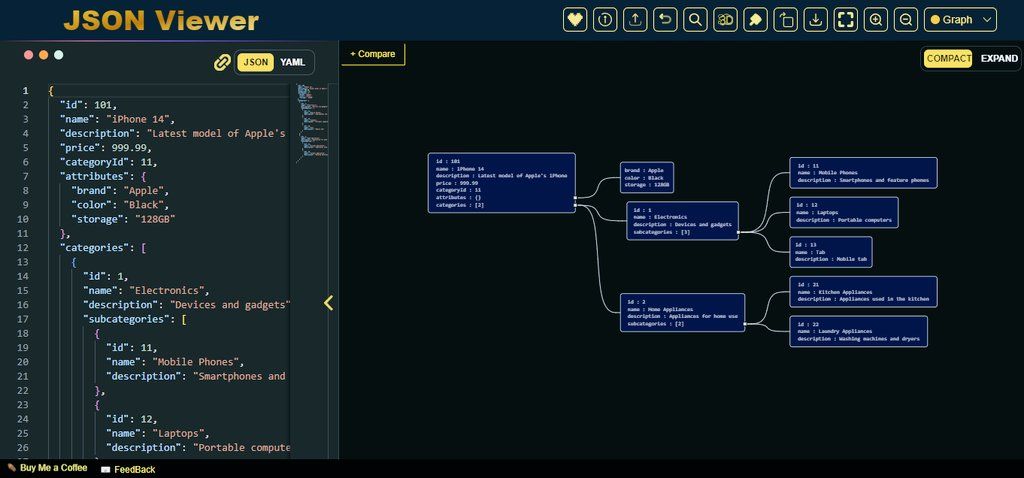Click the chain link share icon

(222, 63)
